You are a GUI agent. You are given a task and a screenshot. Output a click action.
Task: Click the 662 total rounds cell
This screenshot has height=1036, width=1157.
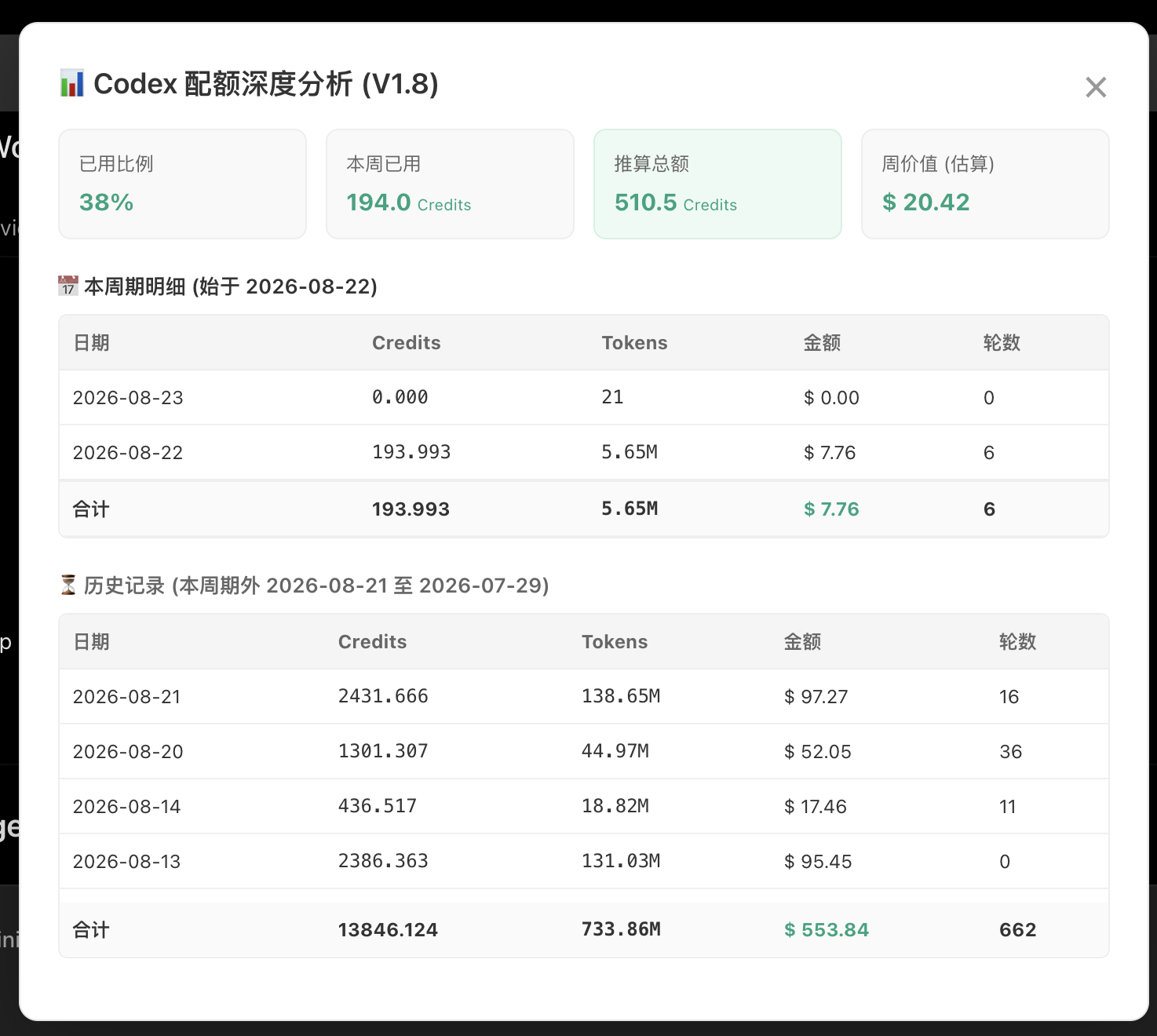pos(1018,930)
